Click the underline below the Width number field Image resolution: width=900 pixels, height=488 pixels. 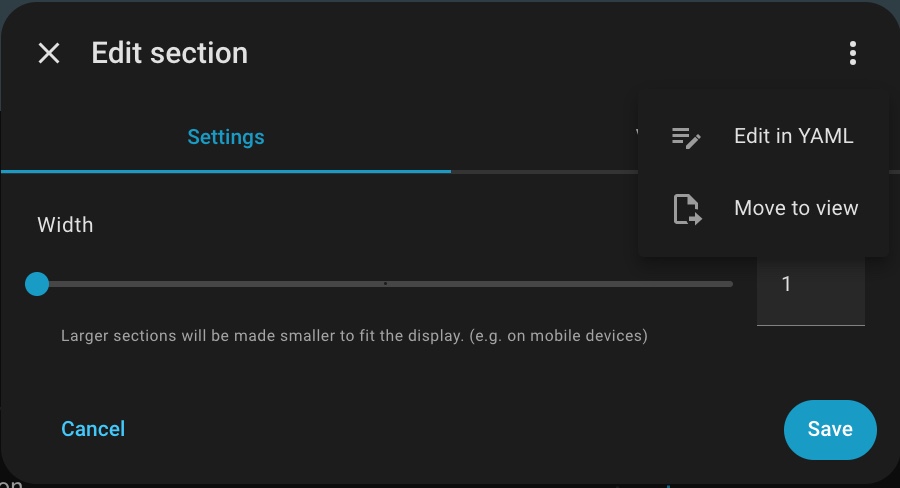810,324
